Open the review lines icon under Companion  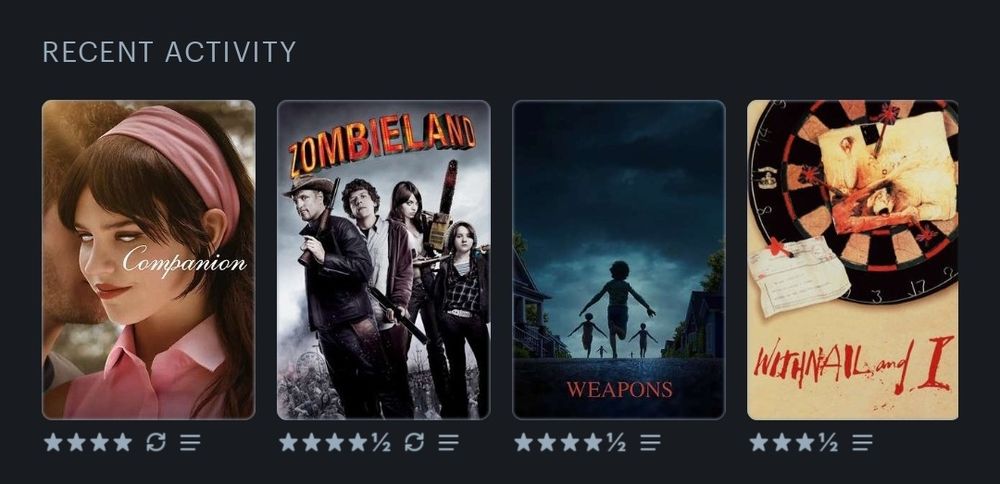(190, 442)
